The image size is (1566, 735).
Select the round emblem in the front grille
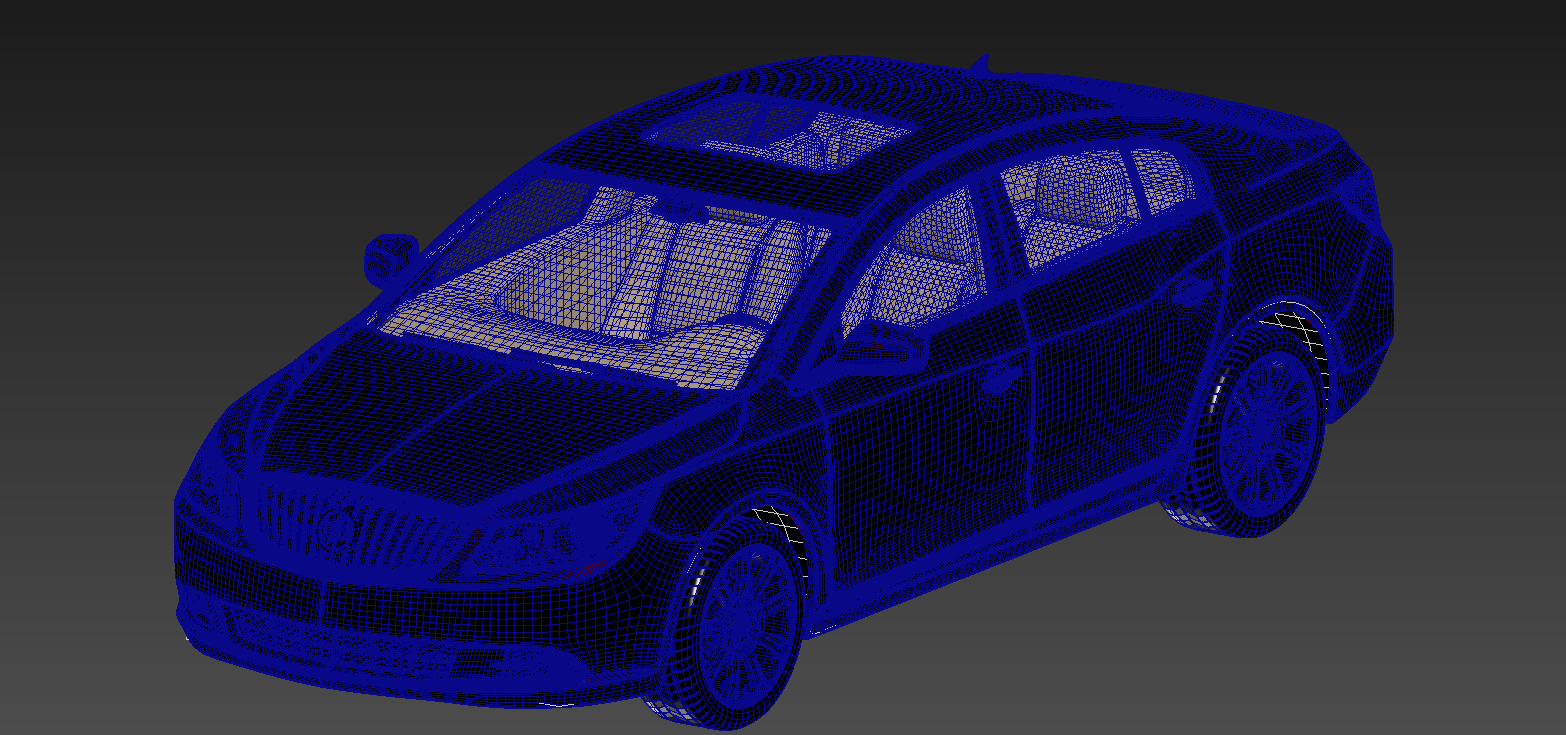[337, 530]
